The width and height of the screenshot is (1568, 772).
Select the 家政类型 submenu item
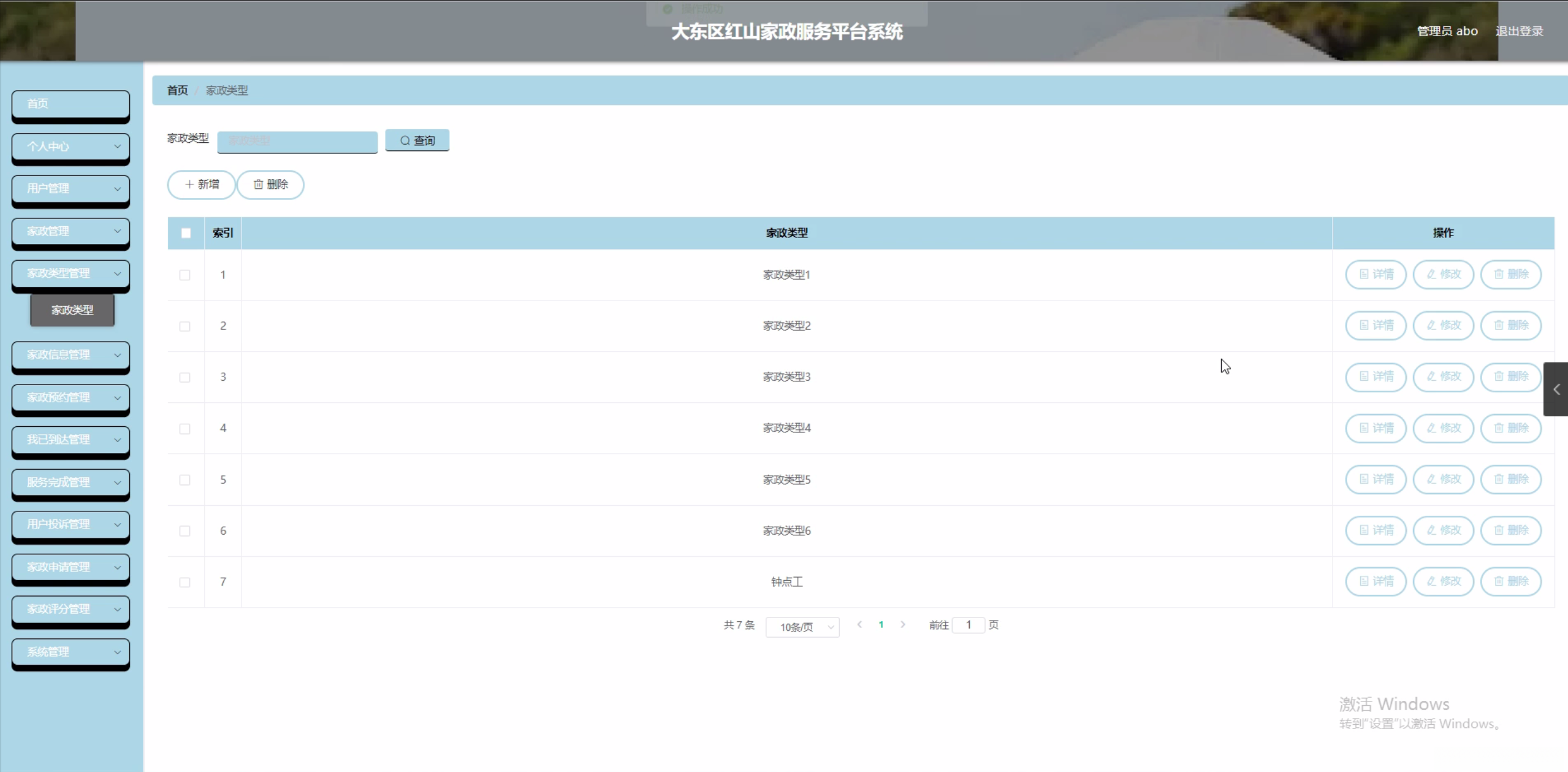pos(72,310)
